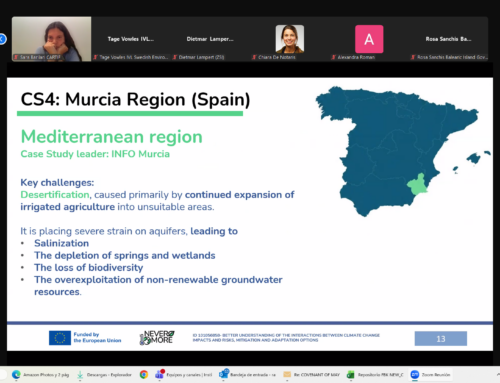
Task: Click muted mic icon beside Rosa Sanchis label
Action: point(413,57)
